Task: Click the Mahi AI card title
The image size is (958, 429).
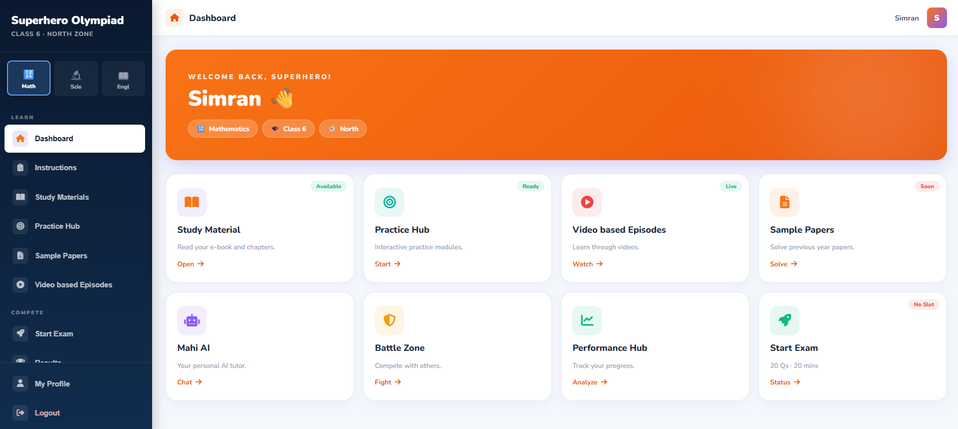Action: pos(194,348)
